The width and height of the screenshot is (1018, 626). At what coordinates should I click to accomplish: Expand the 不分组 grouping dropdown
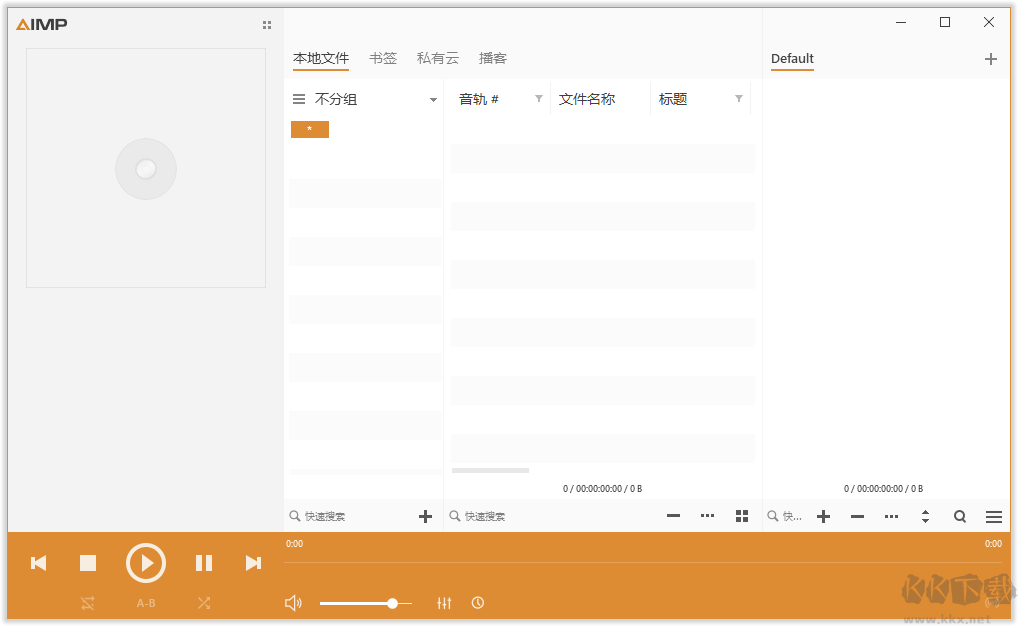tap(433, 100)
